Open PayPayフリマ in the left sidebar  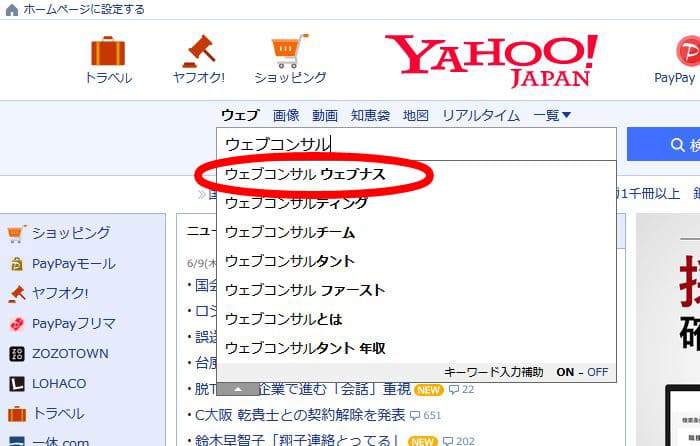[x=74, y=324]
